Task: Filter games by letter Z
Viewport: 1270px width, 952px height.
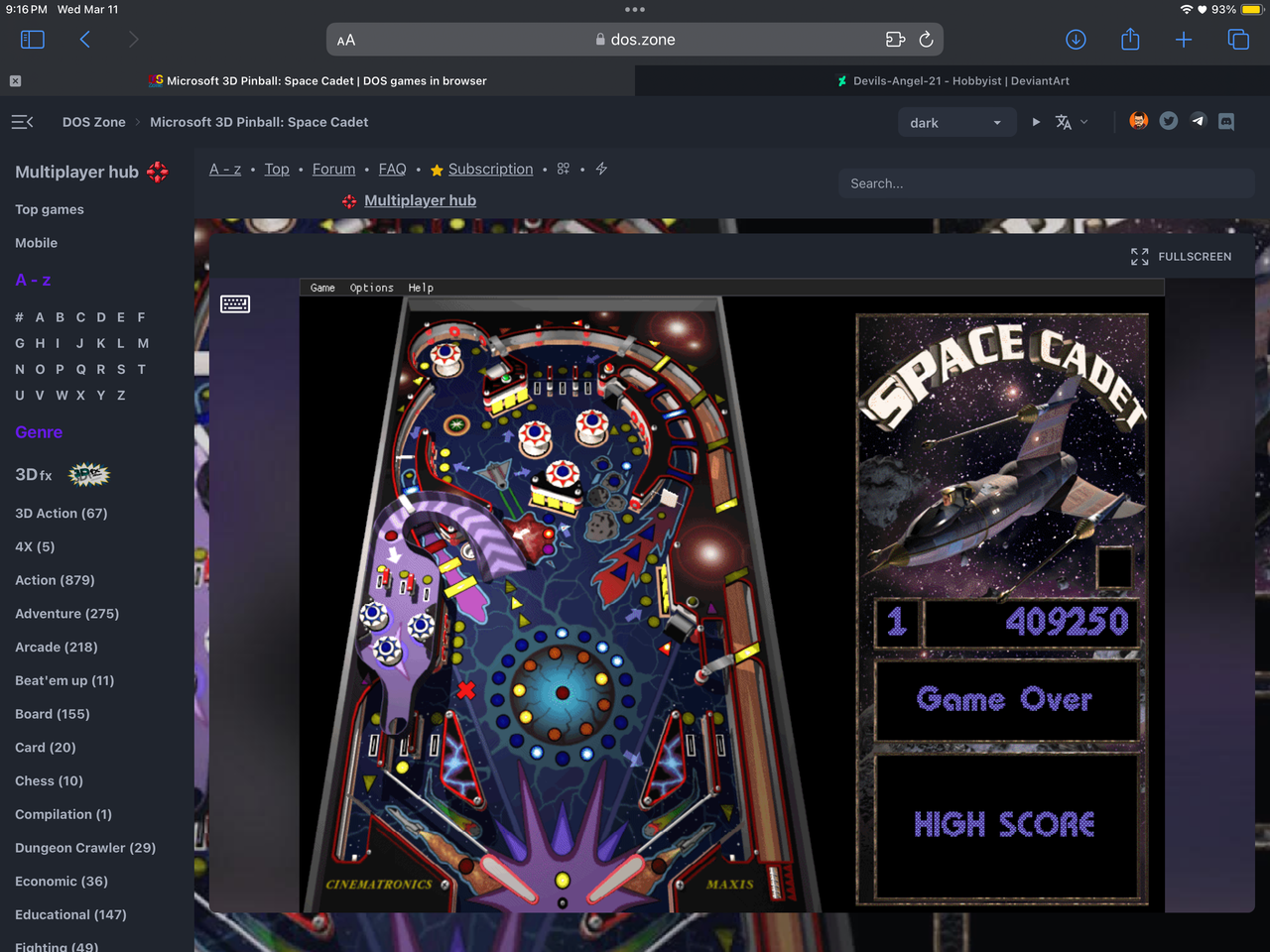Action: 121,395
